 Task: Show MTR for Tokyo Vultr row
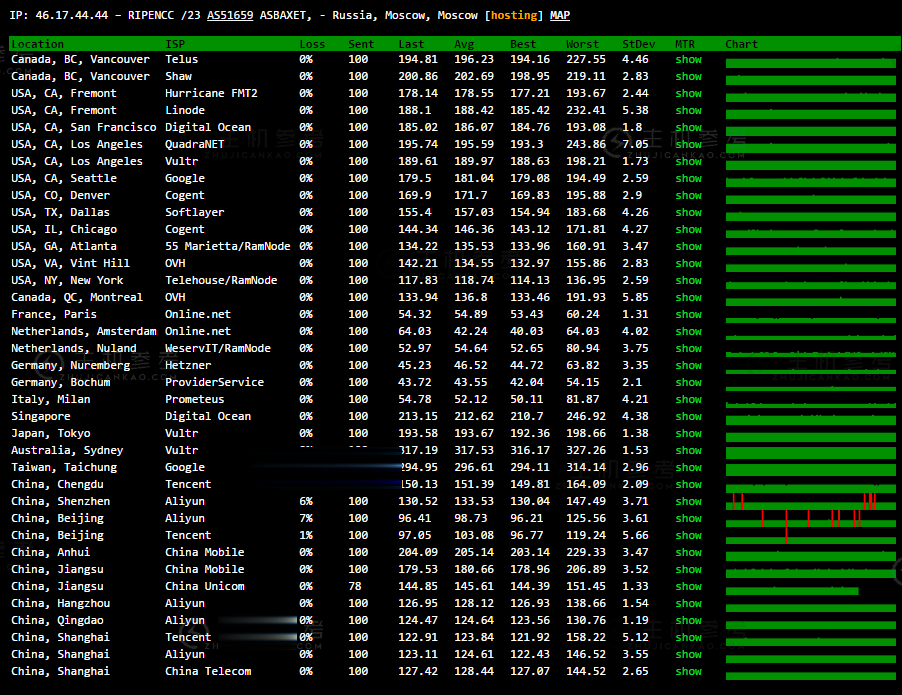tap(689, 433)
